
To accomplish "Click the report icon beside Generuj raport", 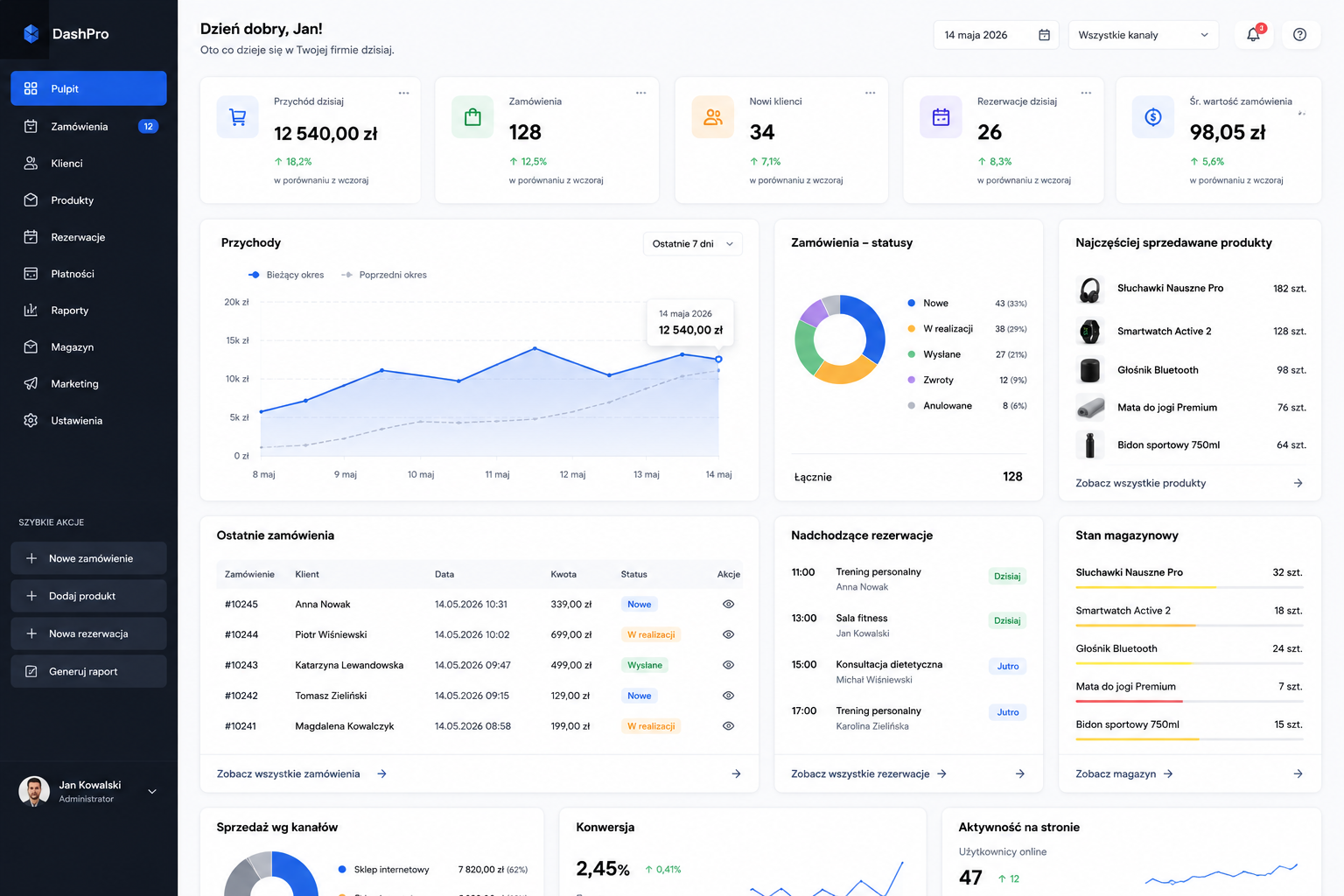I will point(31,671).
